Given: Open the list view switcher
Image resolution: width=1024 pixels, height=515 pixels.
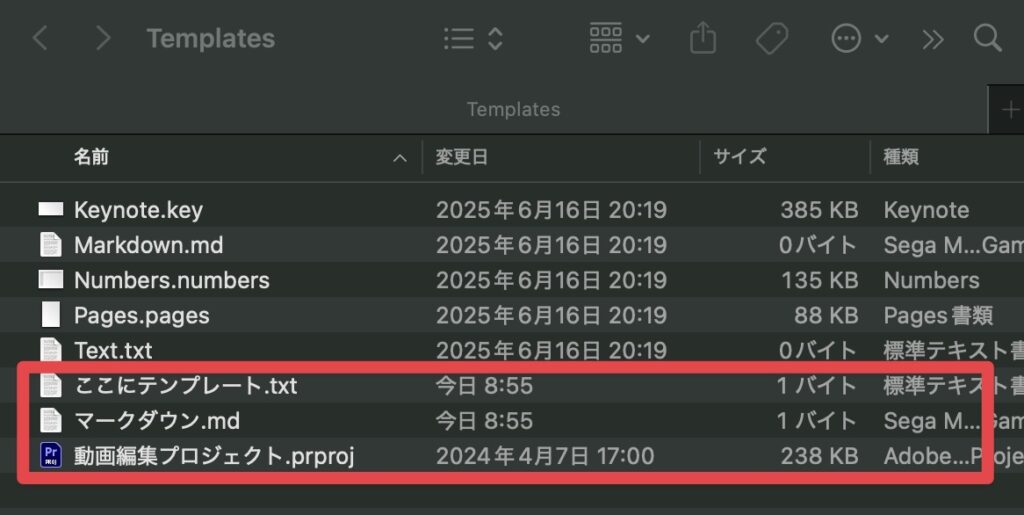Looking at the screenshot, I should pos(473,39).
